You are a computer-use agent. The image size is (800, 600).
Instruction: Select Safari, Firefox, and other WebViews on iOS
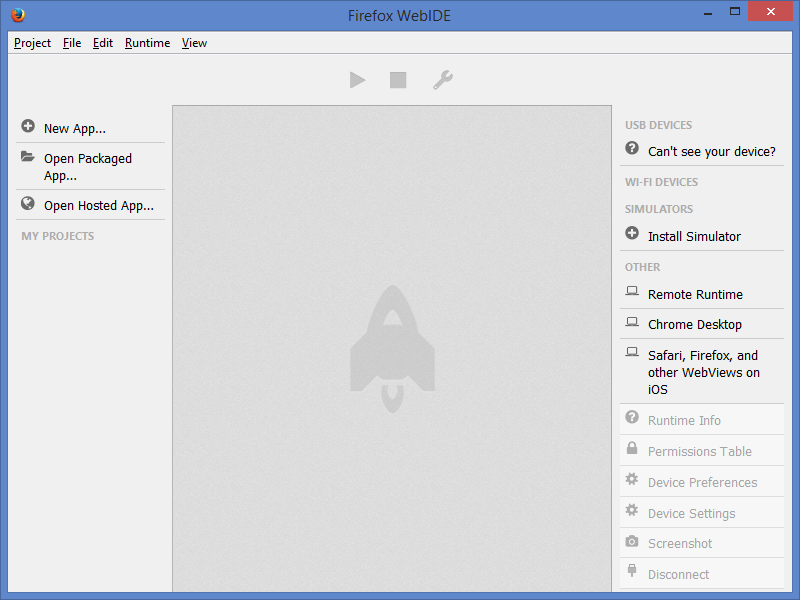[702, 372]
